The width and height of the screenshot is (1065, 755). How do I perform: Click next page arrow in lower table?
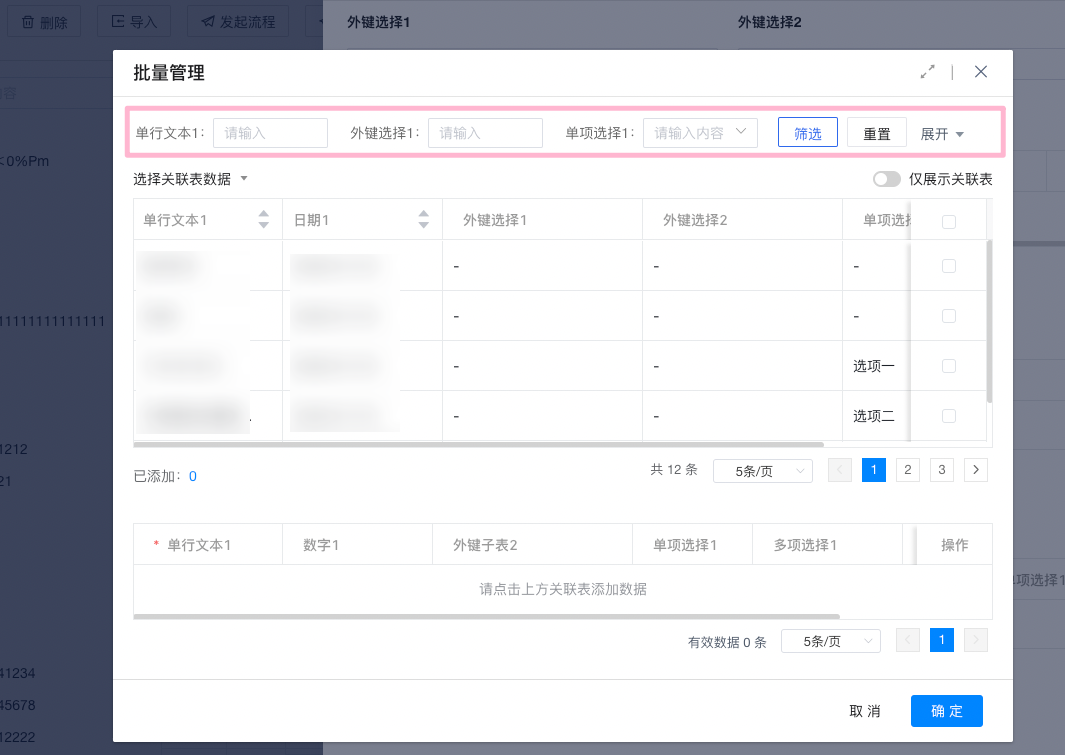976,641
